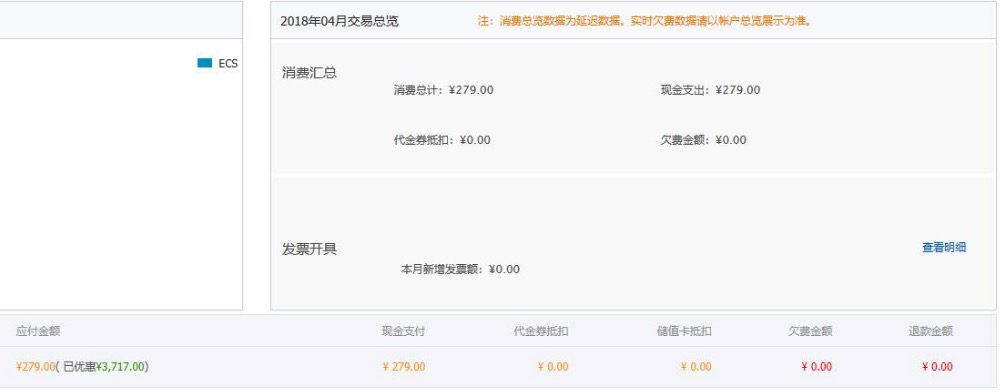Click 欠费金额 ¥0.00 in the summary panel
This screenshot has height=392, width=1002.
point(704,140)
